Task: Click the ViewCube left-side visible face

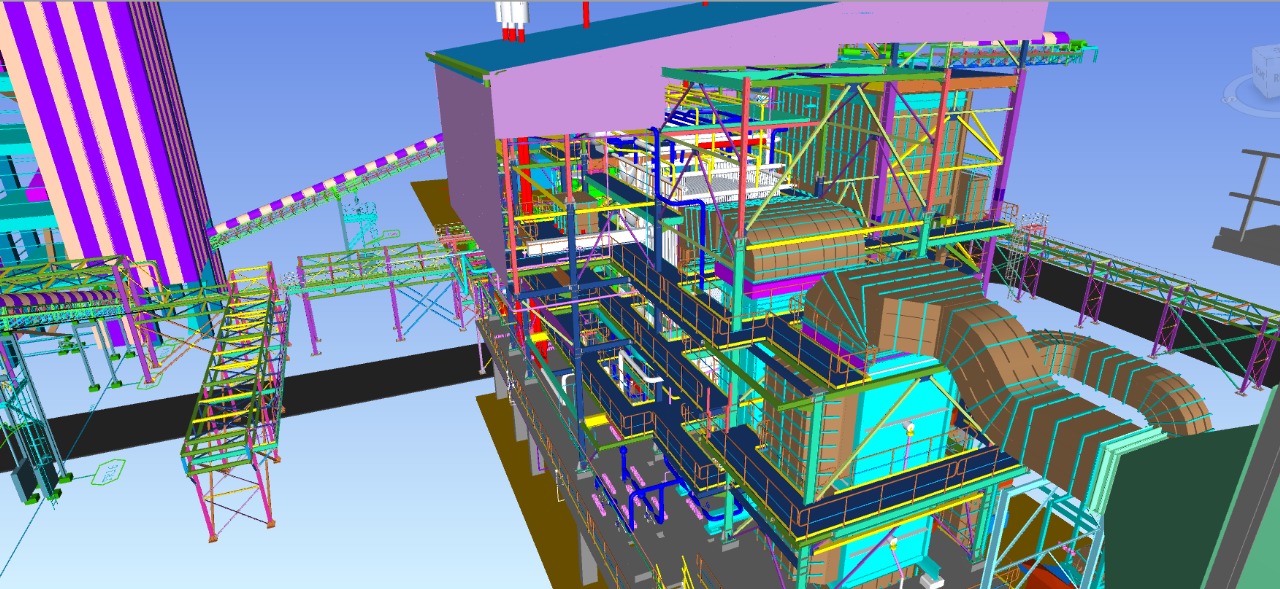Action: click(x=1259, y=72)
